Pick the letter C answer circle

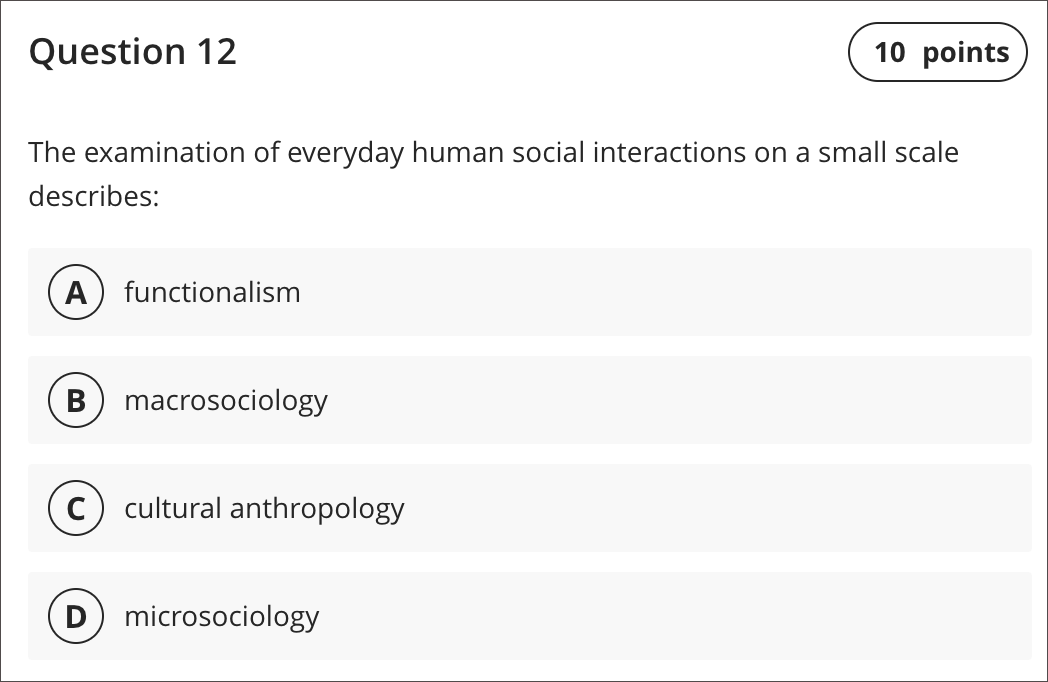point(76,508)
